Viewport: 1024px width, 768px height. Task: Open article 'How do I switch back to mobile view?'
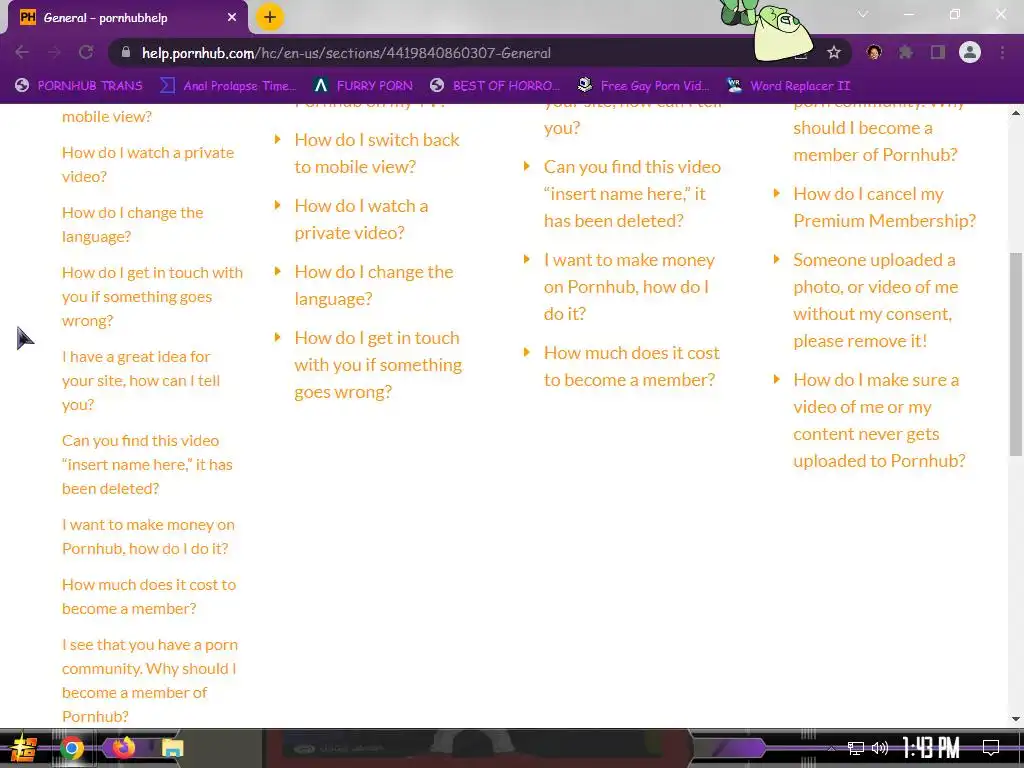click(x=377, y=153)
